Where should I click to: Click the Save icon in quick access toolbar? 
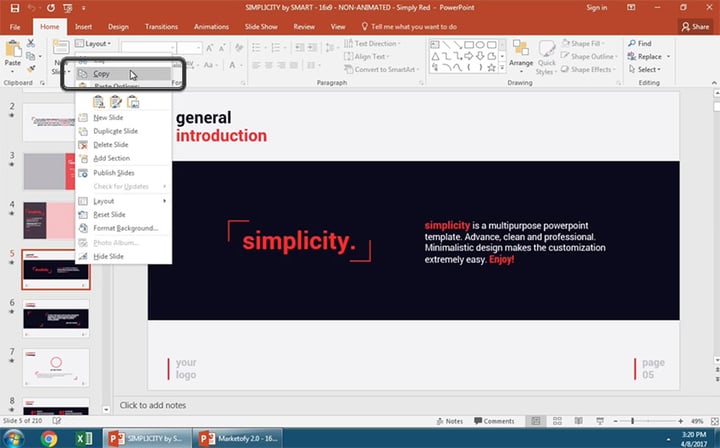click(15, 8)
